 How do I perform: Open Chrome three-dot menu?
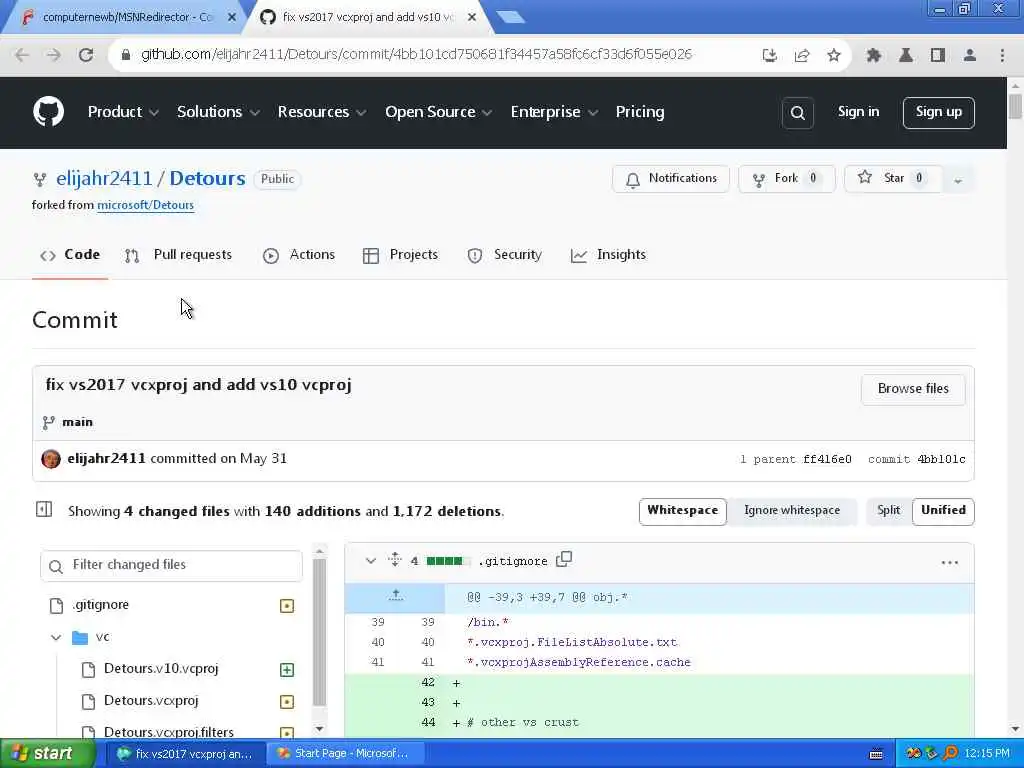[x=1002, y=55]
